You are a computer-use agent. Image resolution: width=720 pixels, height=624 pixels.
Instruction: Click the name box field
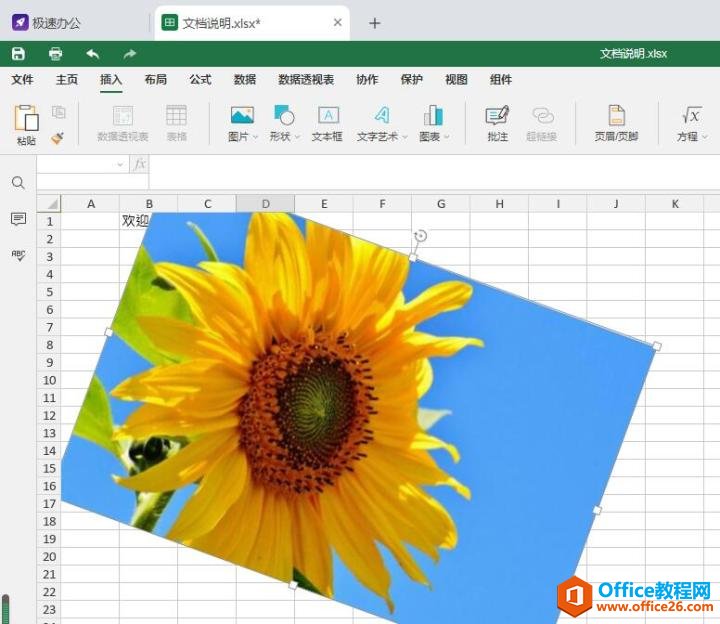76,164
